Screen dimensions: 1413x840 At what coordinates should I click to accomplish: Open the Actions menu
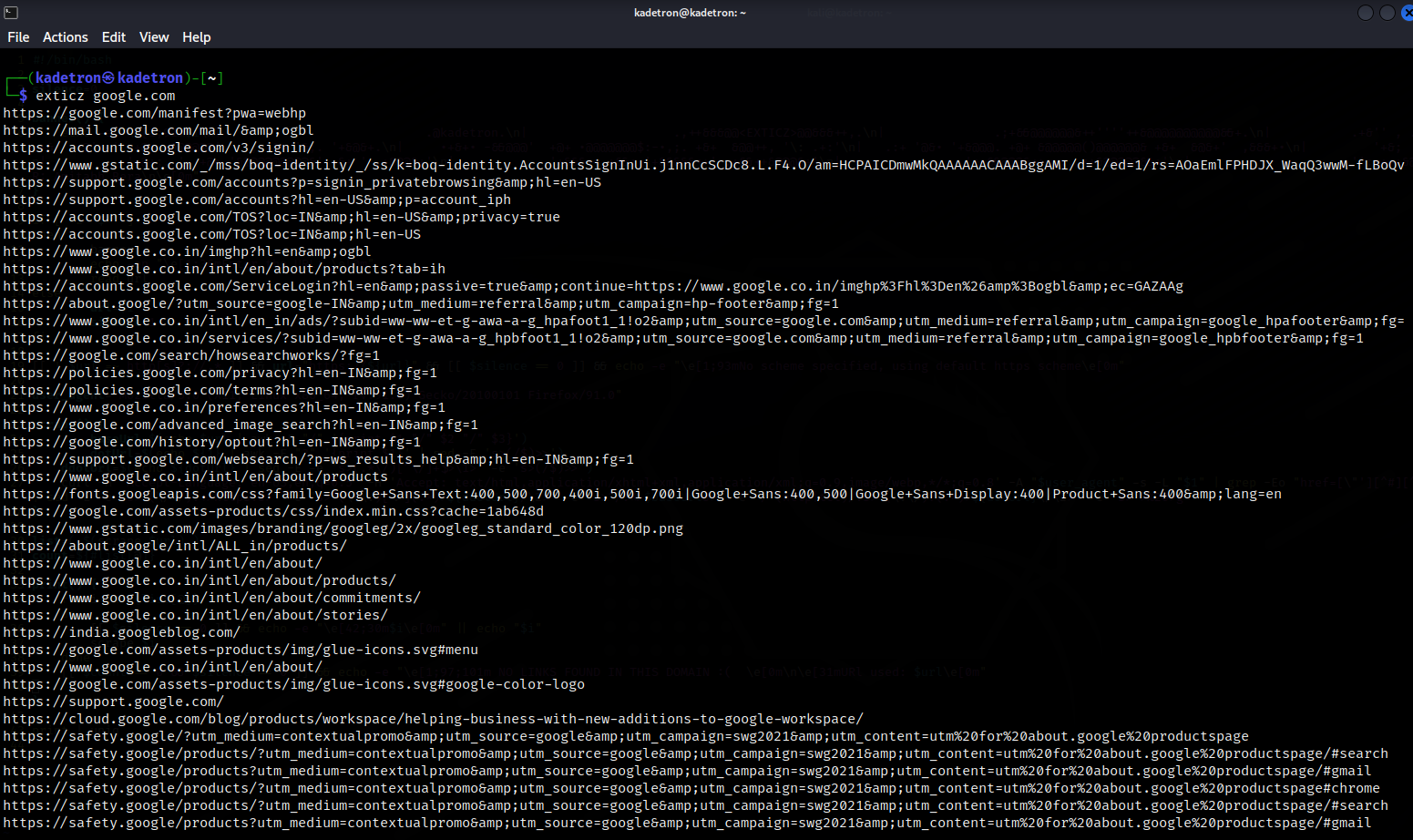pos(66,37)
